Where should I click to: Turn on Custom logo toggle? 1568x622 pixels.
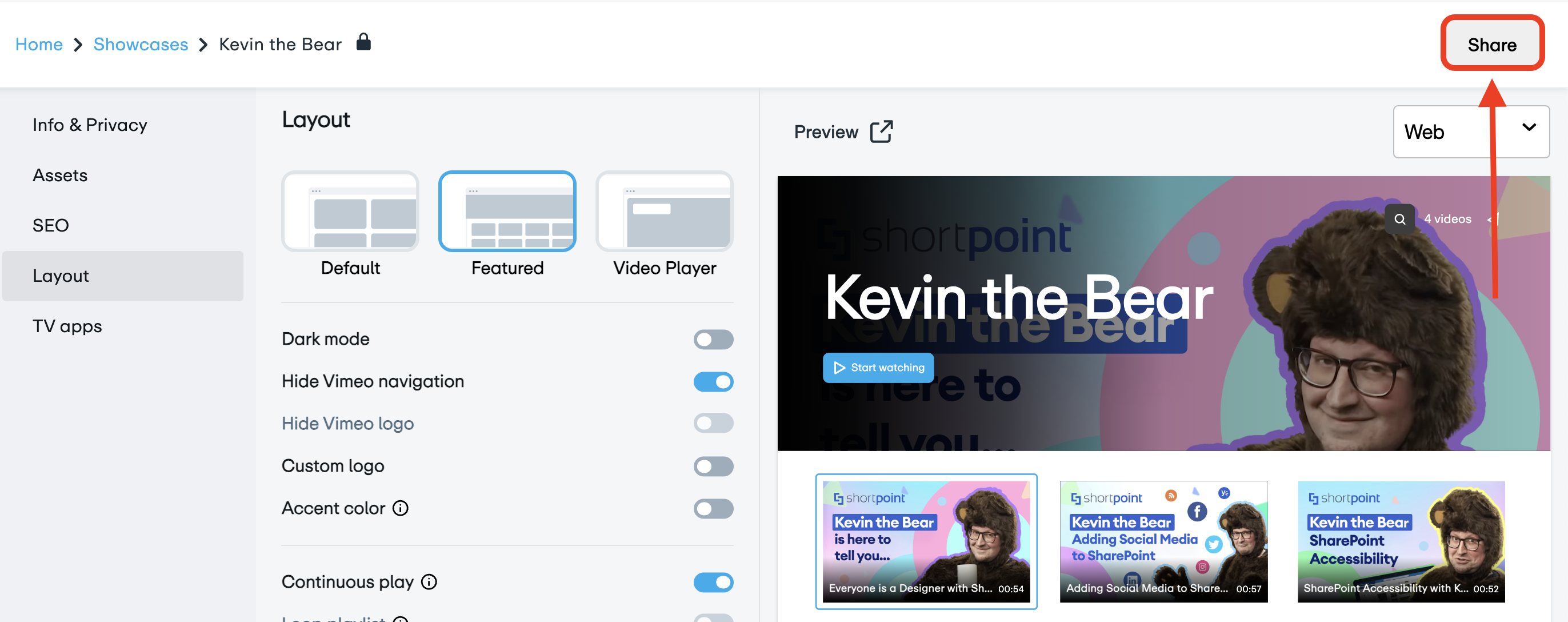(x=713, y=466)
